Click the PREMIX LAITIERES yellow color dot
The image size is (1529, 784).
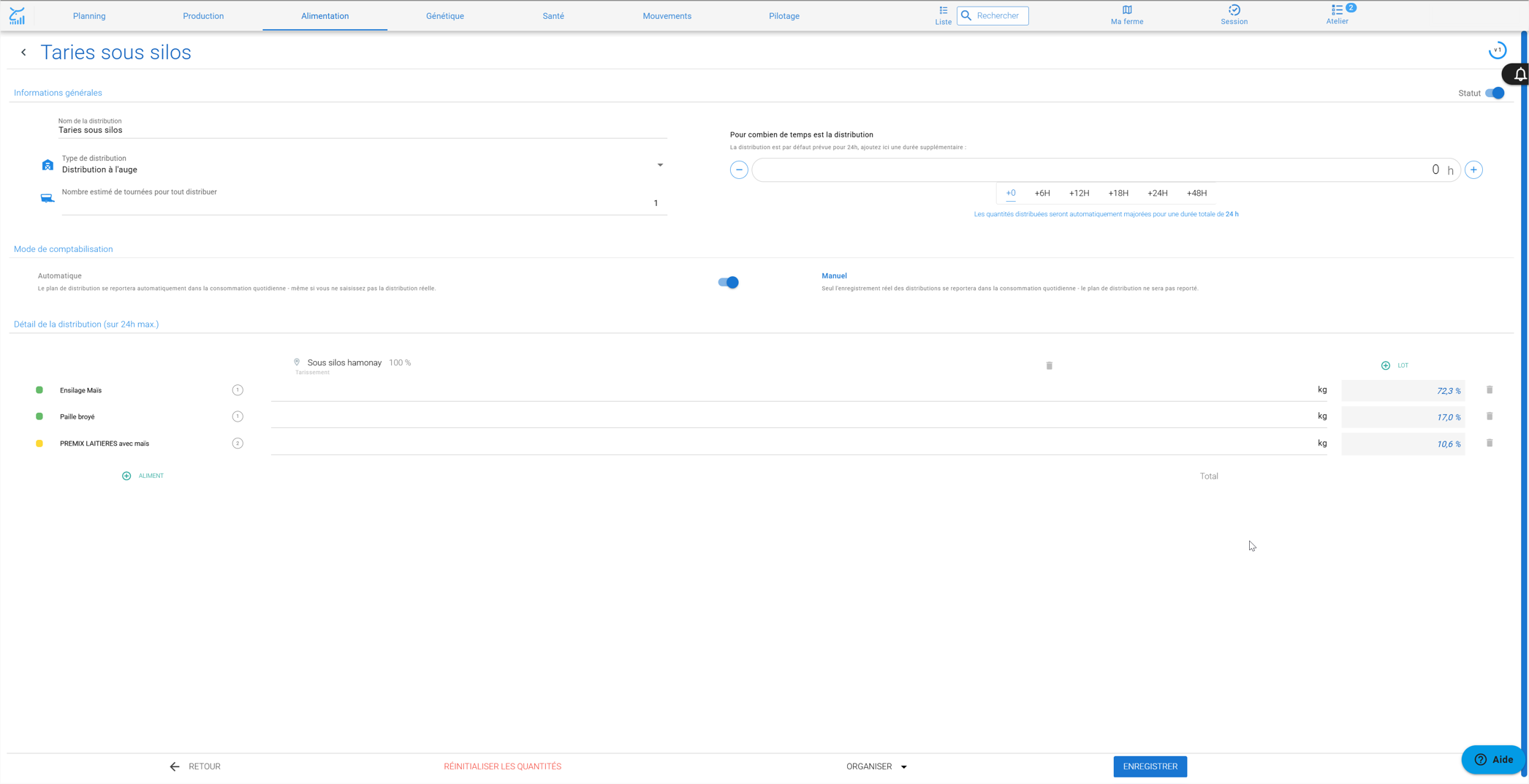(x=39, y=444)
